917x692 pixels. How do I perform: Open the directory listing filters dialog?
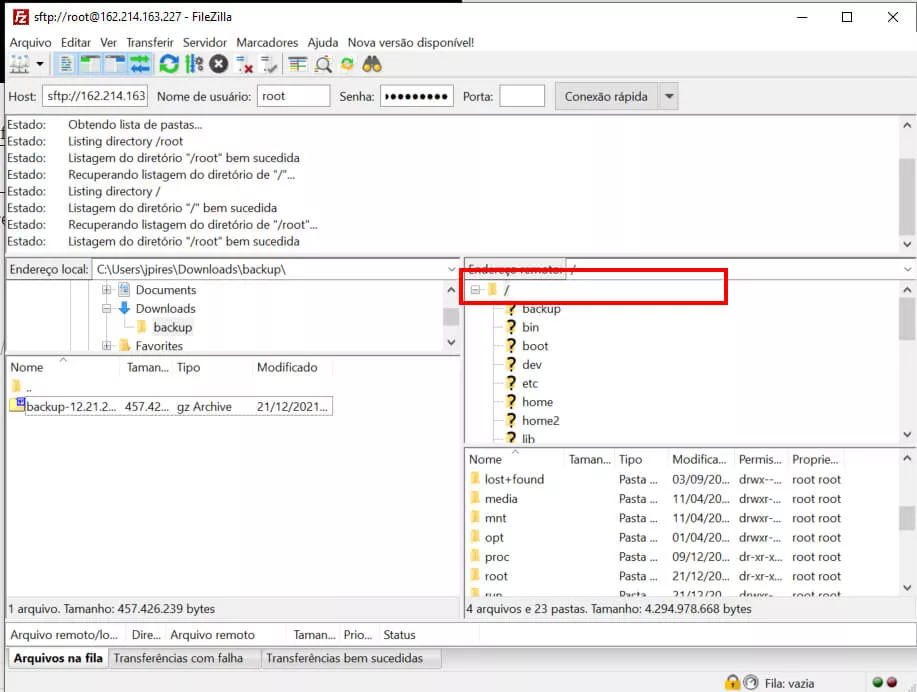(x=298, y=64)
